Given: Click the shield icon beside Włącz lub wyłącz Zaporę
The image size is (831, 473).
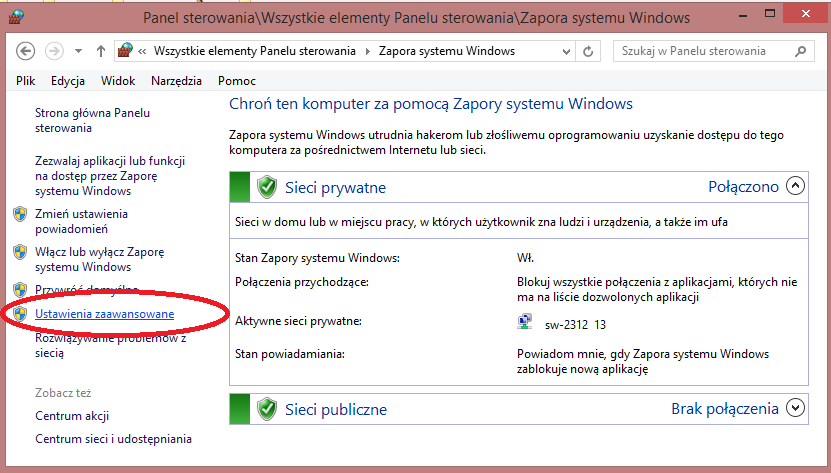Looking at the screenshot, I should [20, 252].
